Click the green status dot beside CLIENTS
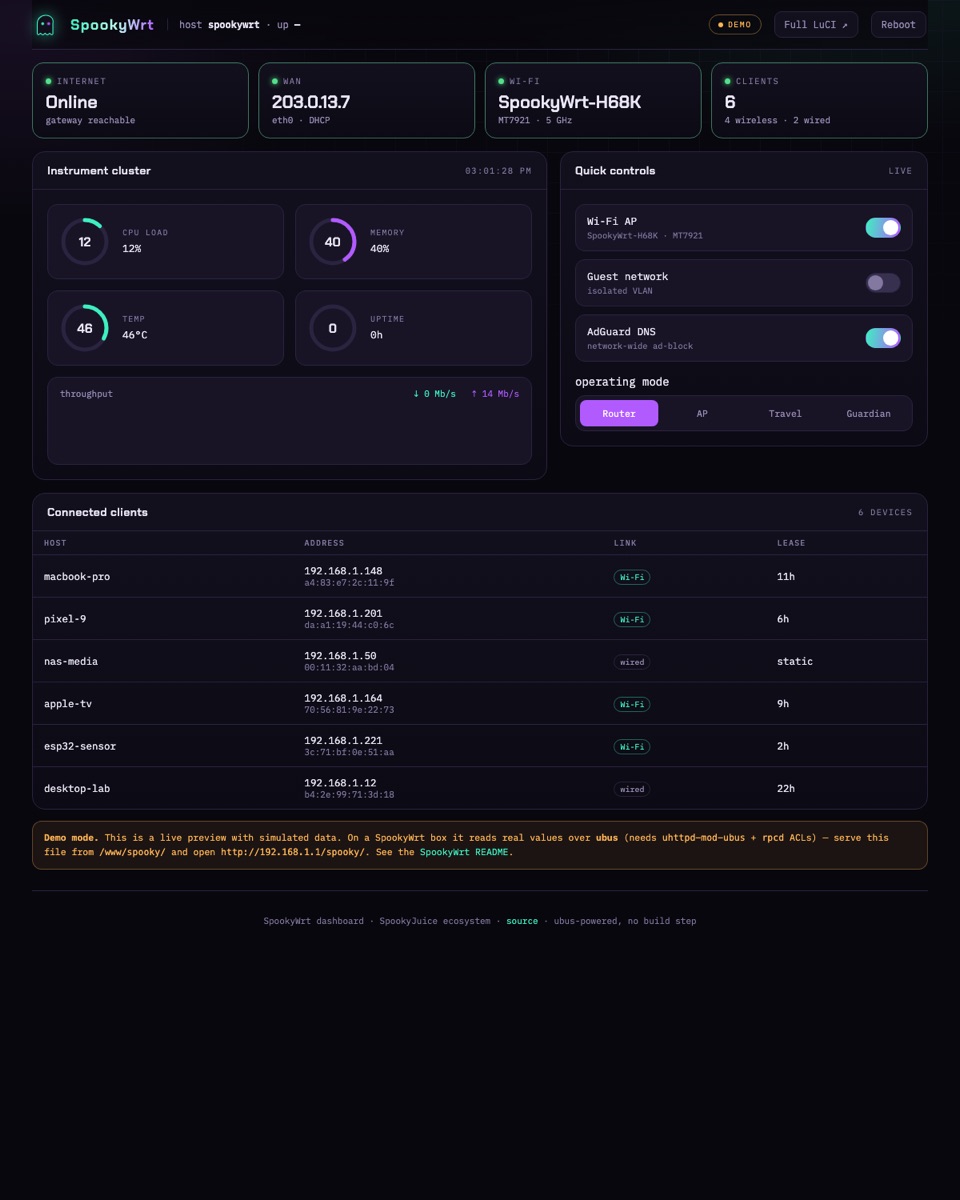The height and width of the screenshot is (1200, 960). (727, 81)
